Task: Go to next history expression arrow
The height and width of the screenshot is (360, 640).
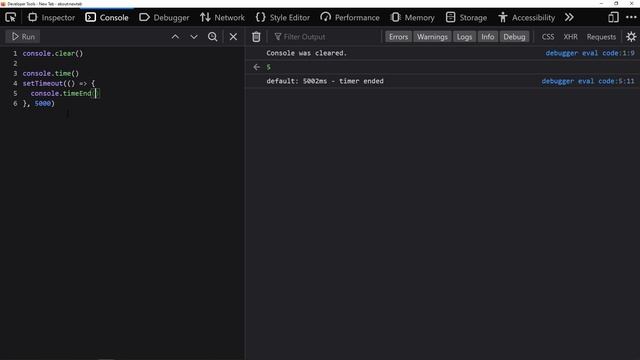Action: point(194,37)
